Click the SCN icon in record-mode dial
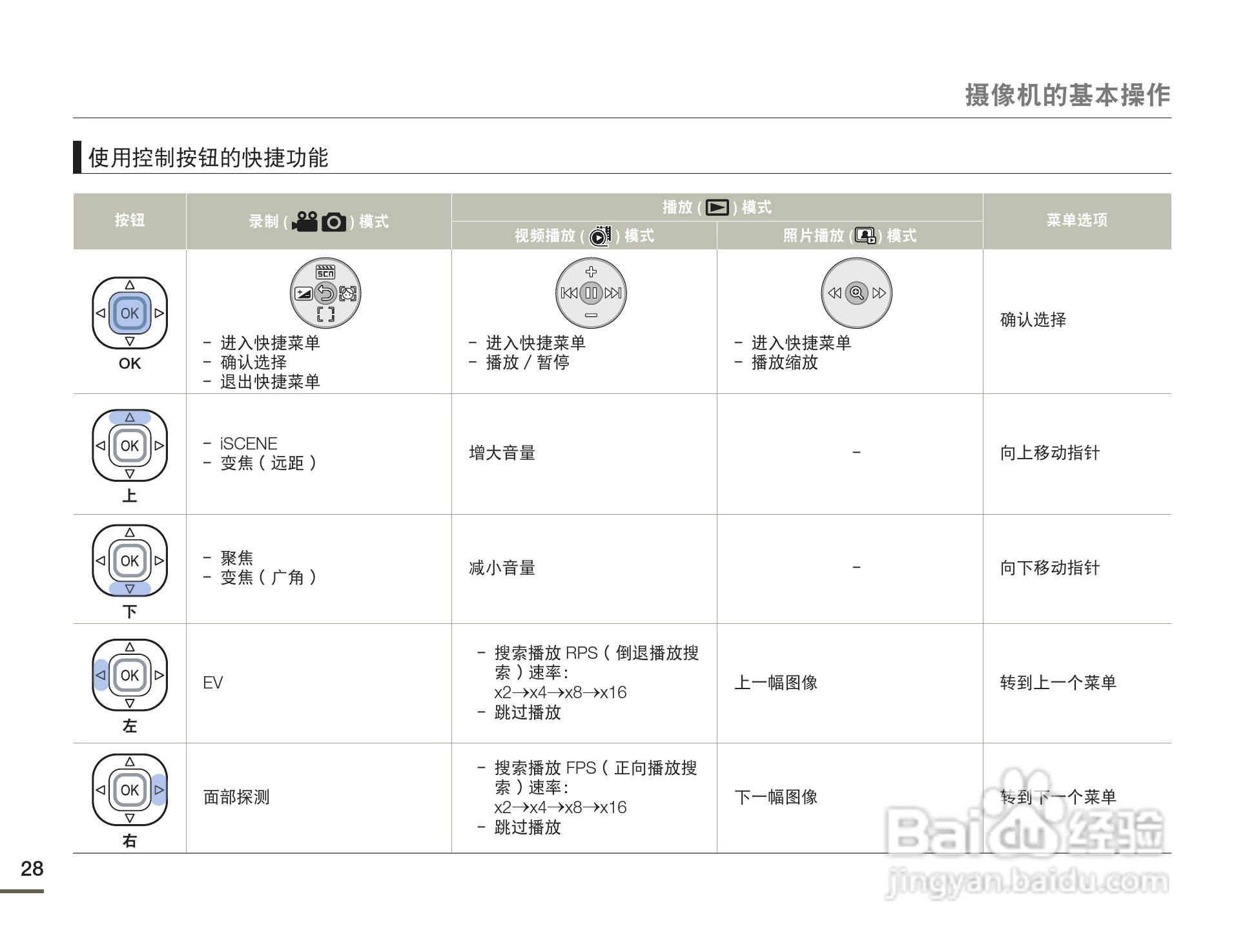1245x952 pixels. click(325, 272)
